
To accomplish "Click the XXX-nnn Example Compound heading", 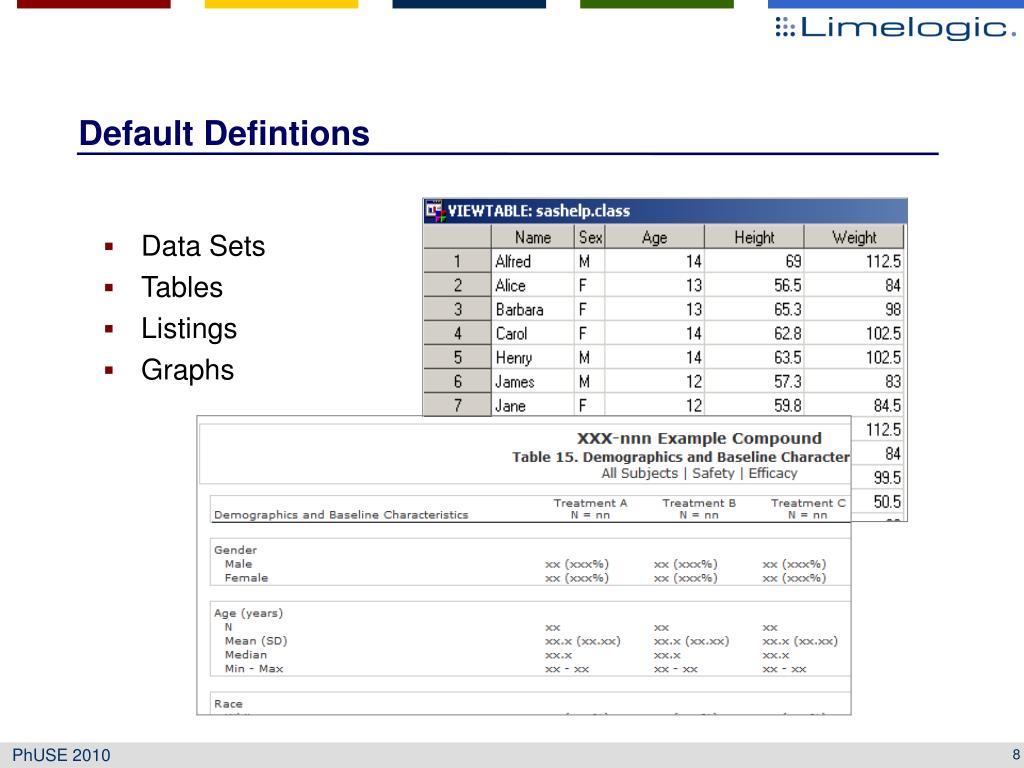I will (x=699, y=438).
